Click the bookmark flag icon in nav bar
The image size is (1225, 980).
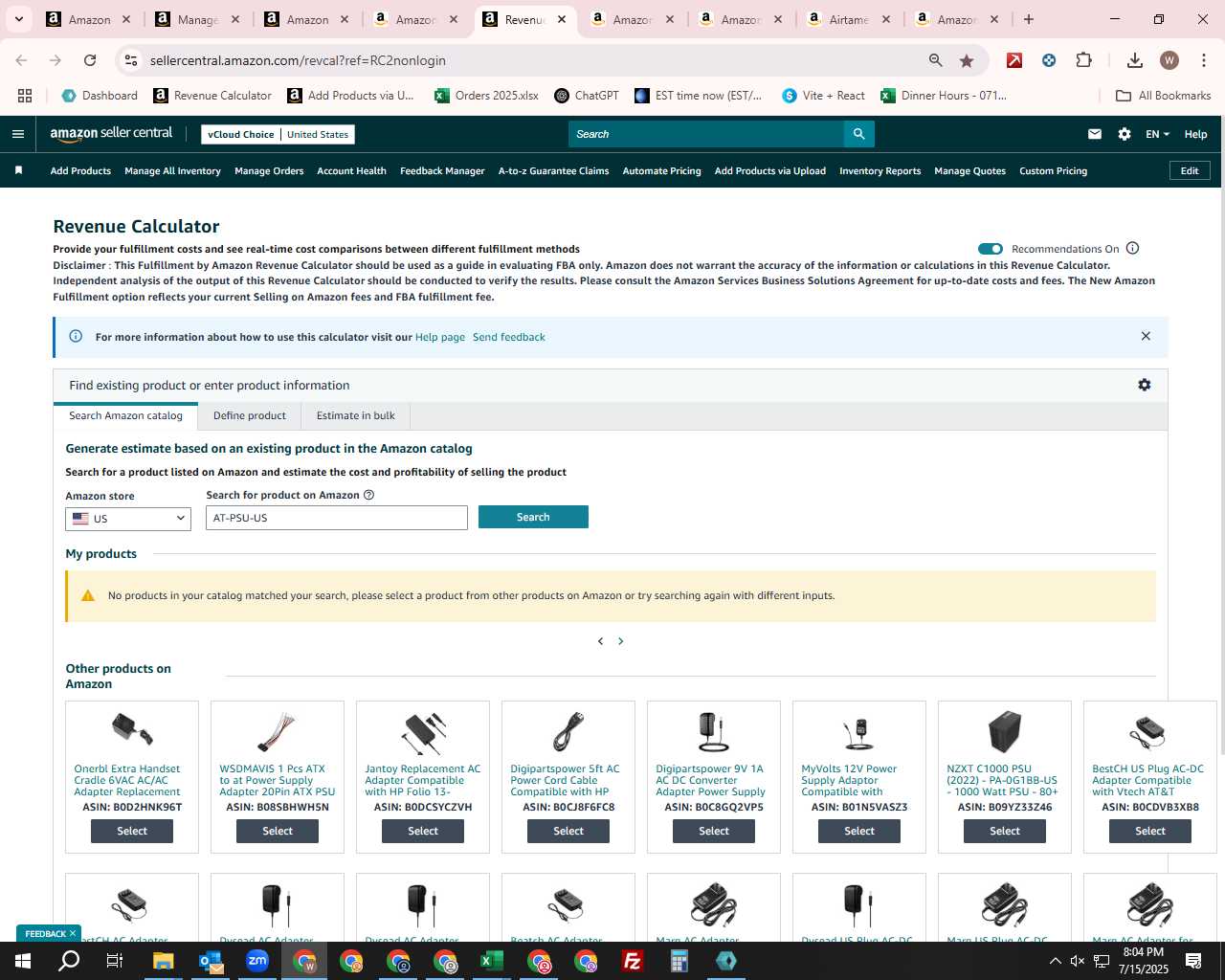(x=18, y=170)
